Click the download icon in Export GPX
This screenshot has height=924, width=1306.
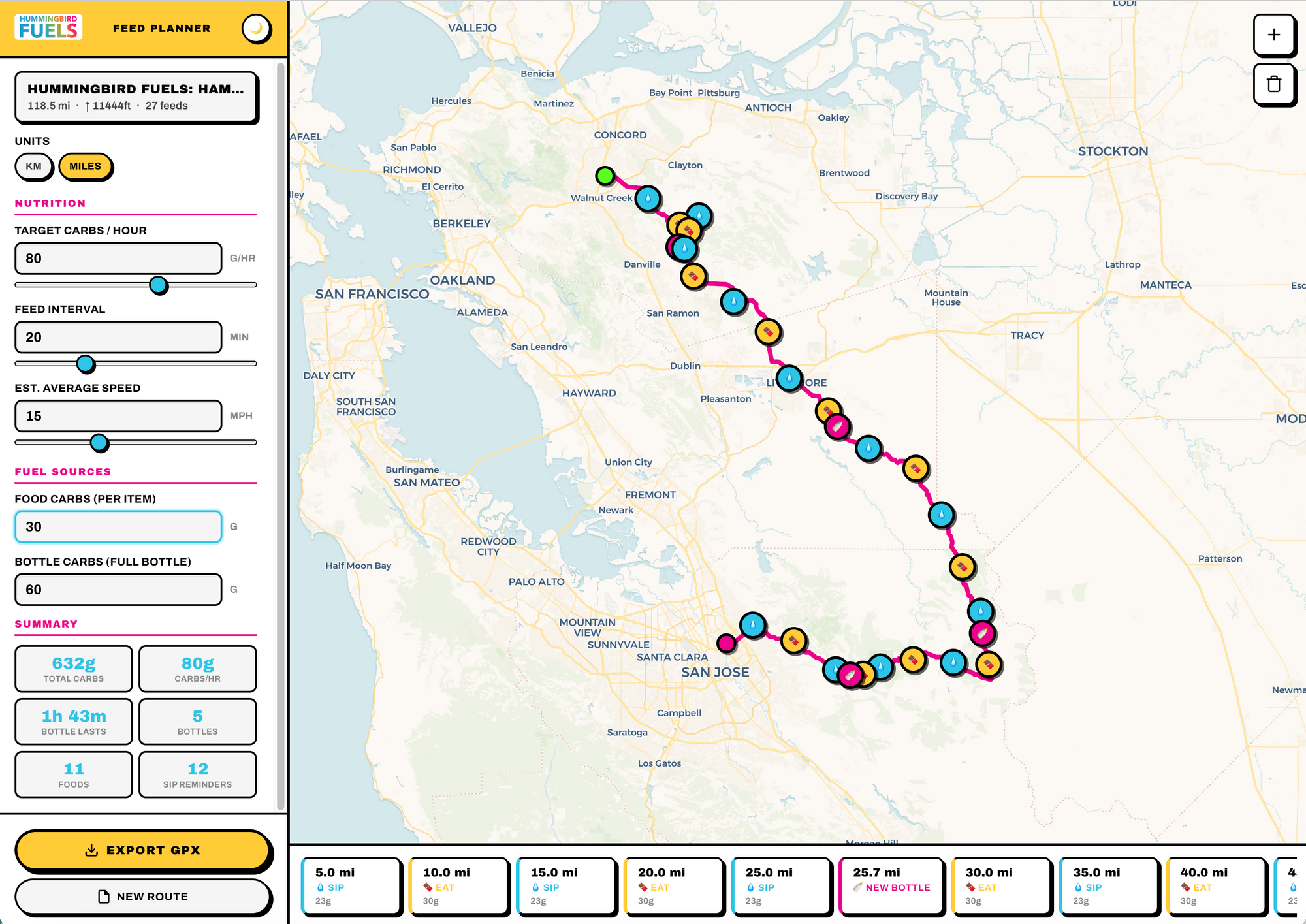[x=91, y=850]
